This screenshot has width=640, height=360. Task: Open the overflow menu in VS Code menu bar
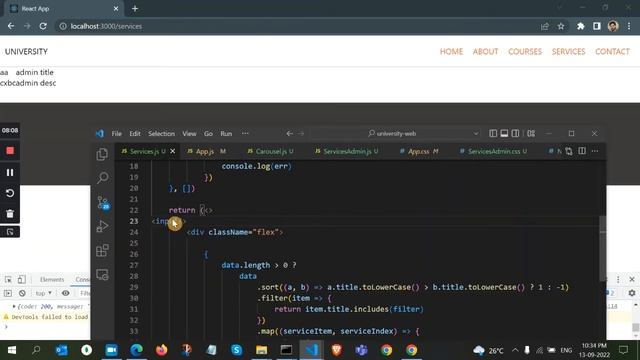(x=245, y=133)
